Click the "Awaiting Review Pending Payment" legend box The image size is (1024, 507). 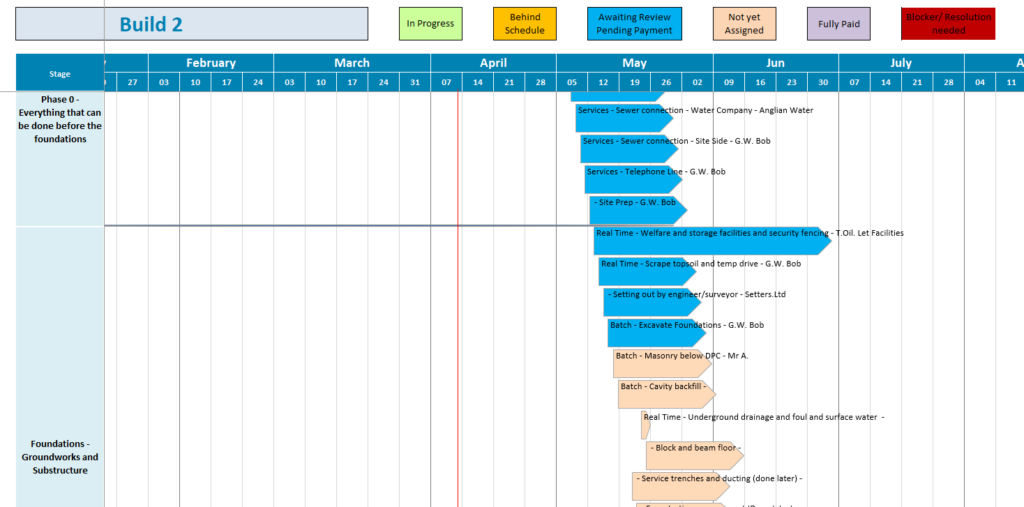point(634,24)
